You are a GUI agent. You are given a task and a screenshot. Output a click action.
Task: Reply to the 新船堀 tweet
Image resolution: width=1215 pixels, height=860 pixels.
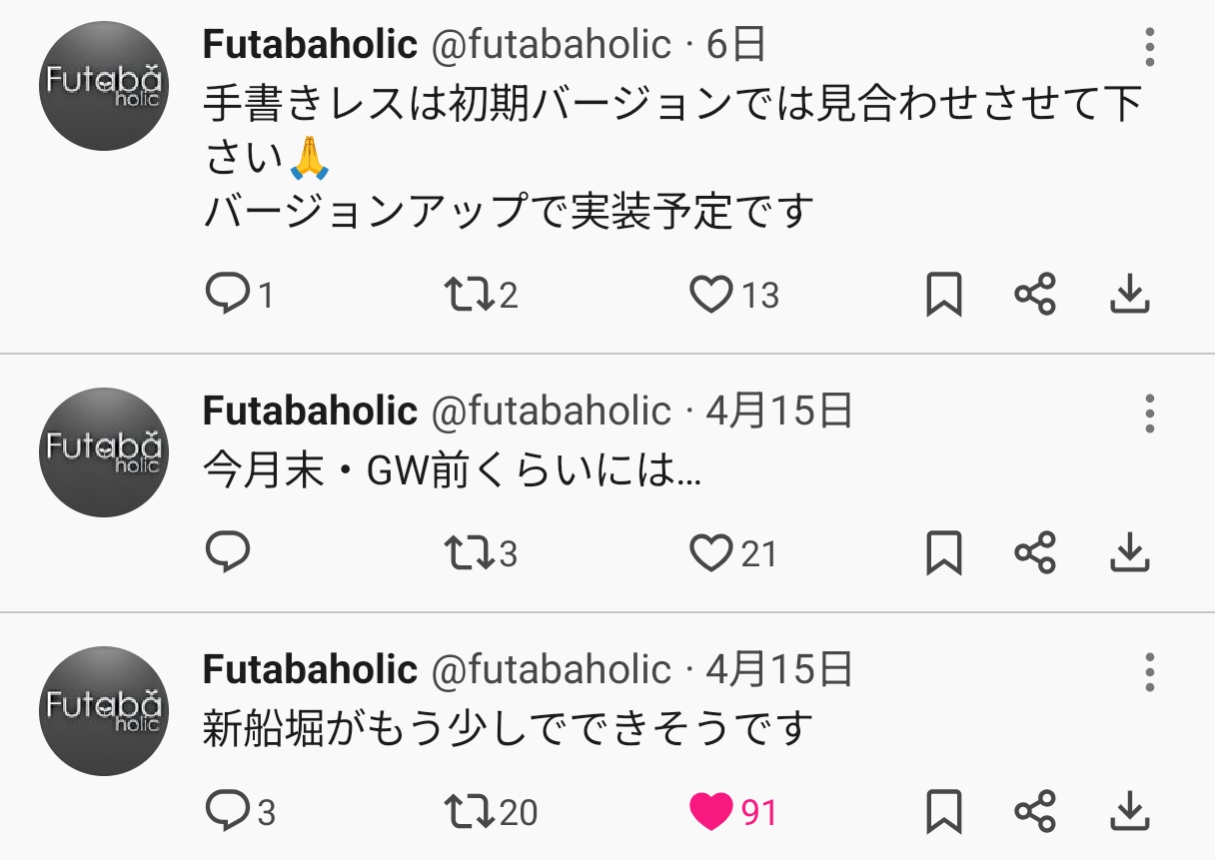click(x=227, y=811)
